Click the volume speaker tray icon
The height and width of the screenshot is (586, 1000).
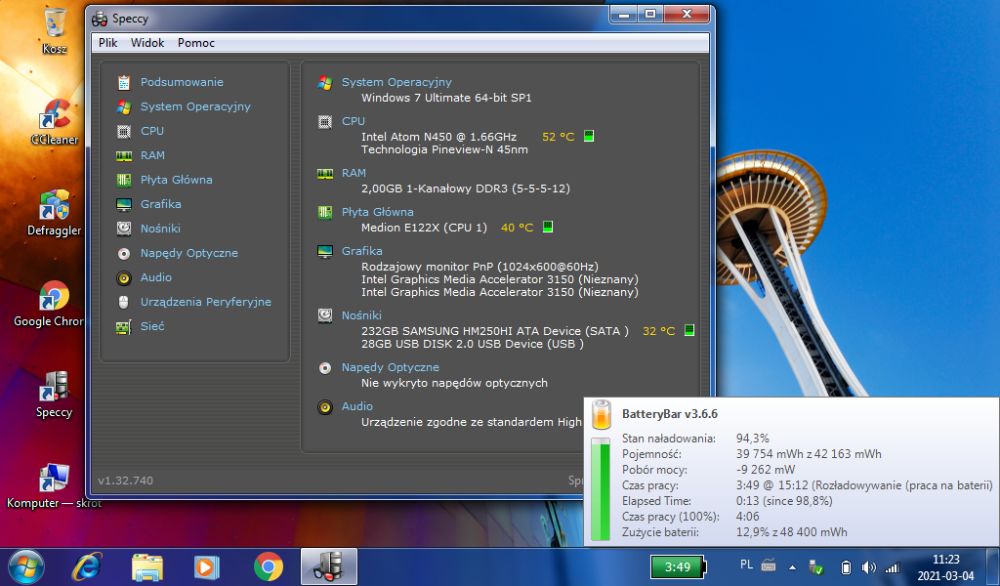click(868, 567)
